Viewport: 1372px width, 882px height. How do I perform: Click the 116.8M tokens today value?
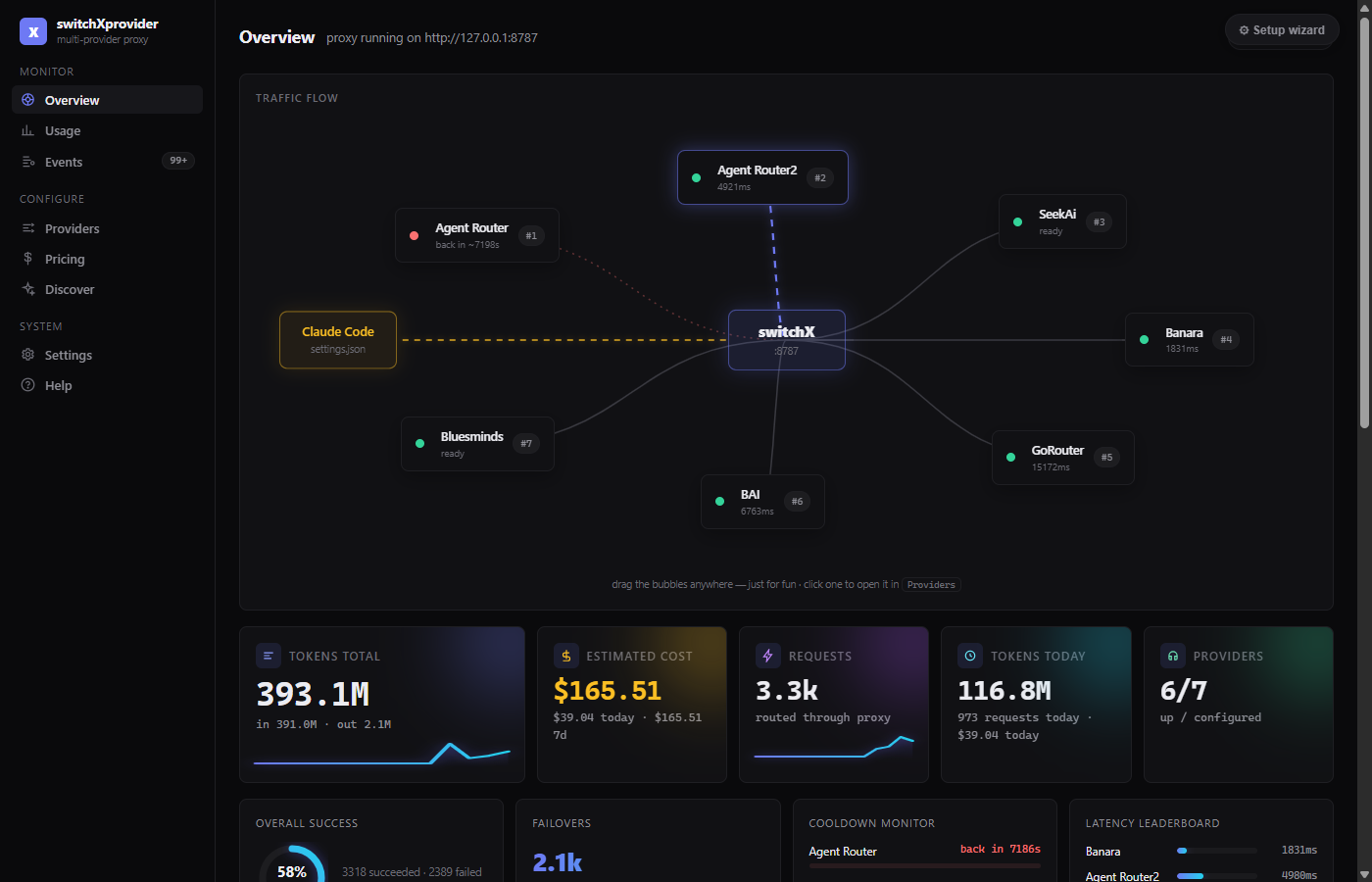(1004, 691)
